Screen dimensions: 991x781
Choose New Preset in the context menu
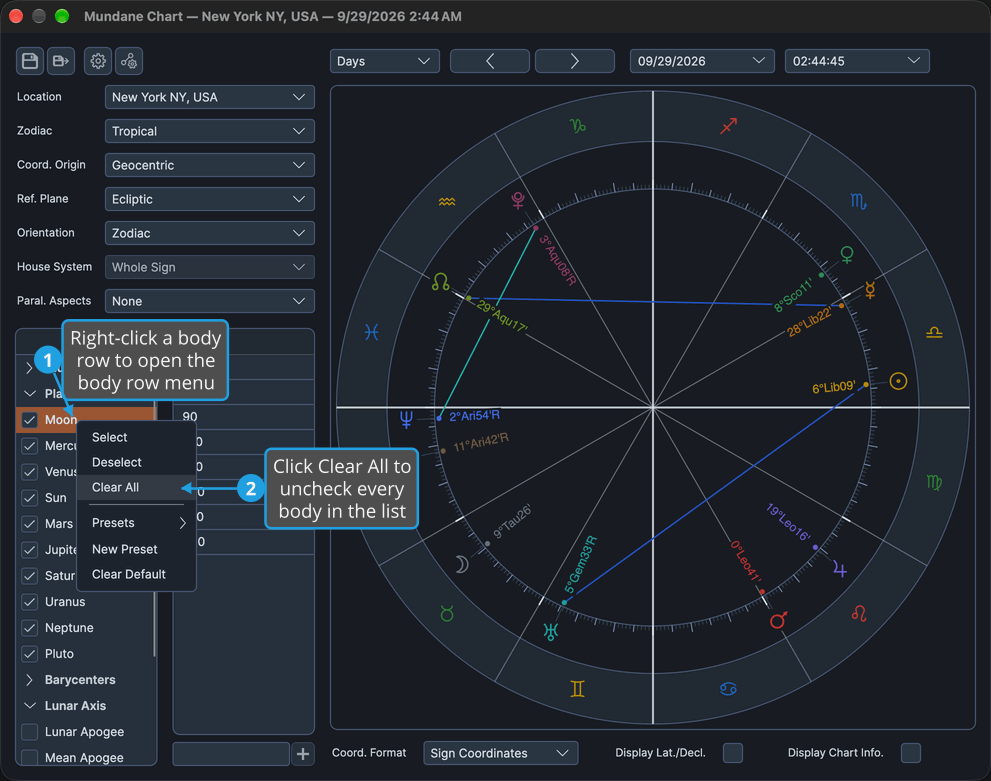(136, 549)
